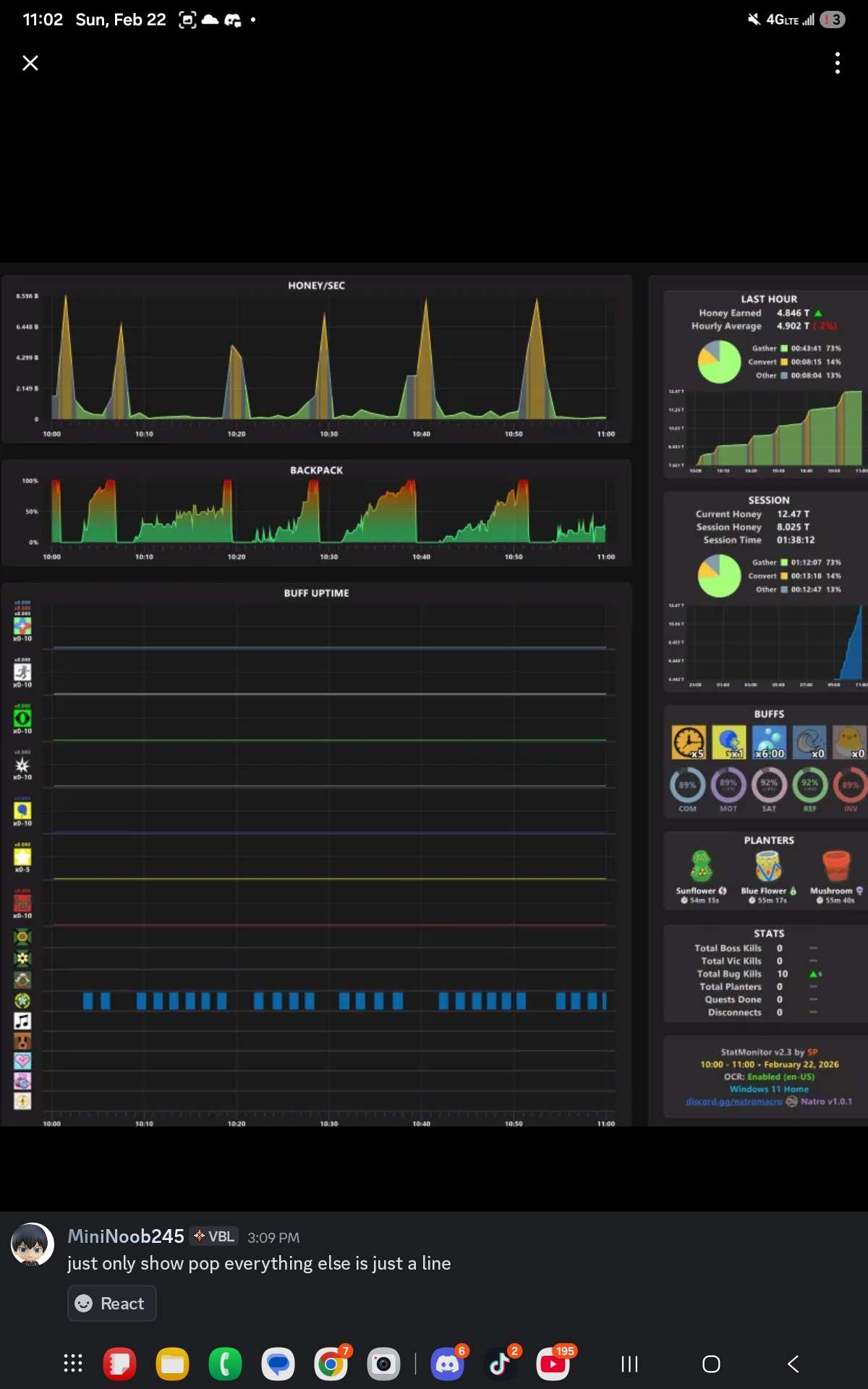
Task: Open the app drawer grid icon
Action: coord(73,1364)
